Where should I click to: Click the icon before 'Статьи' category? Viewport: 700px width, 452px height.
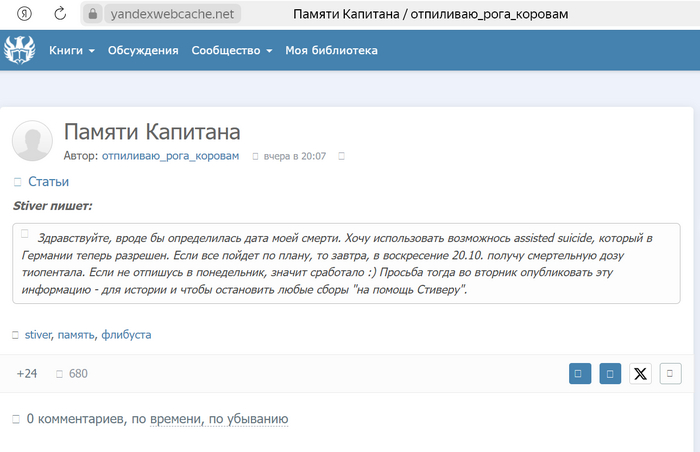pyautogui.click(x=17, y=182)
